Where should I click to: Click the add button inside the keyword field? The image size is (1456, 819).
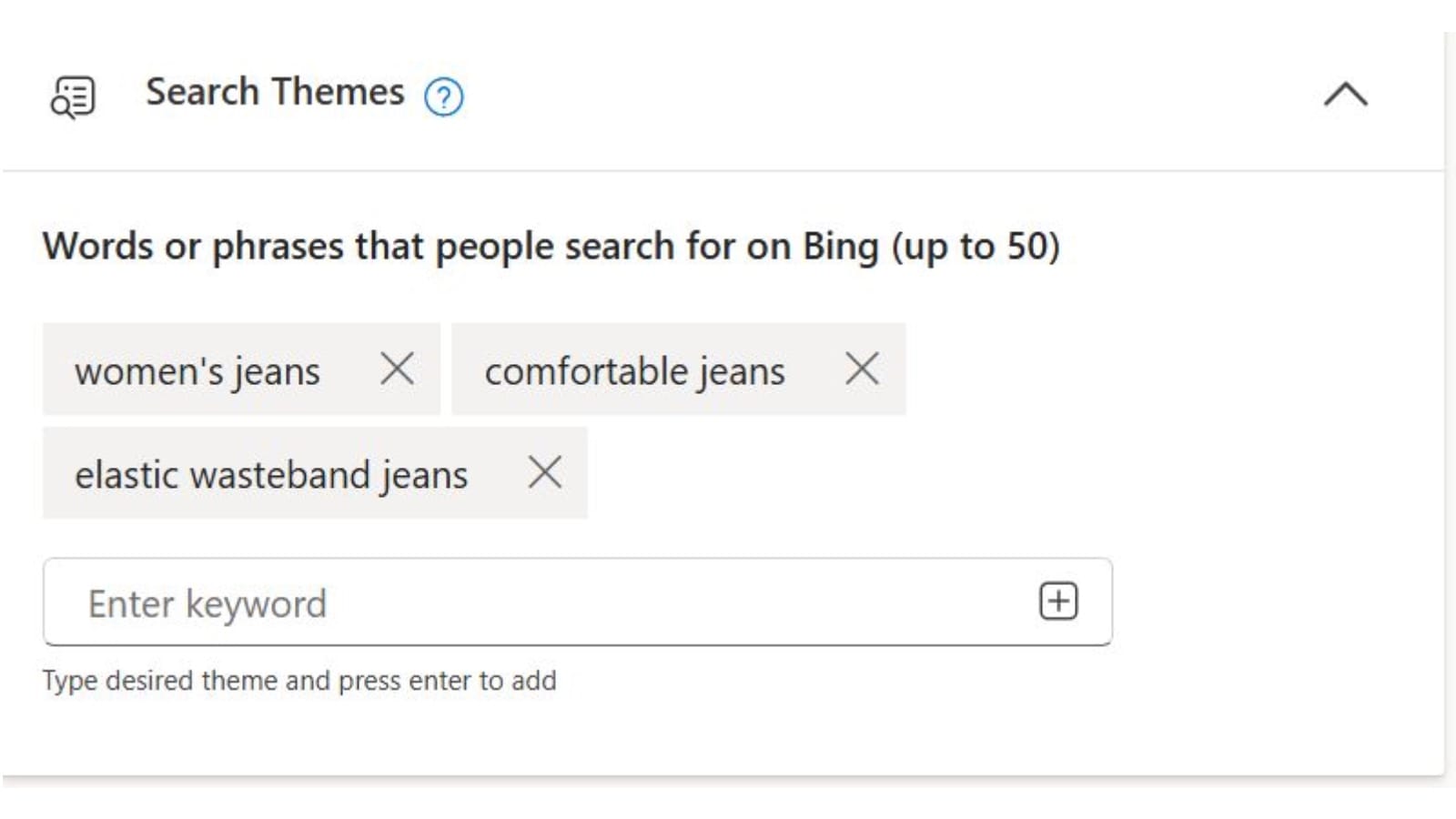1057,601
